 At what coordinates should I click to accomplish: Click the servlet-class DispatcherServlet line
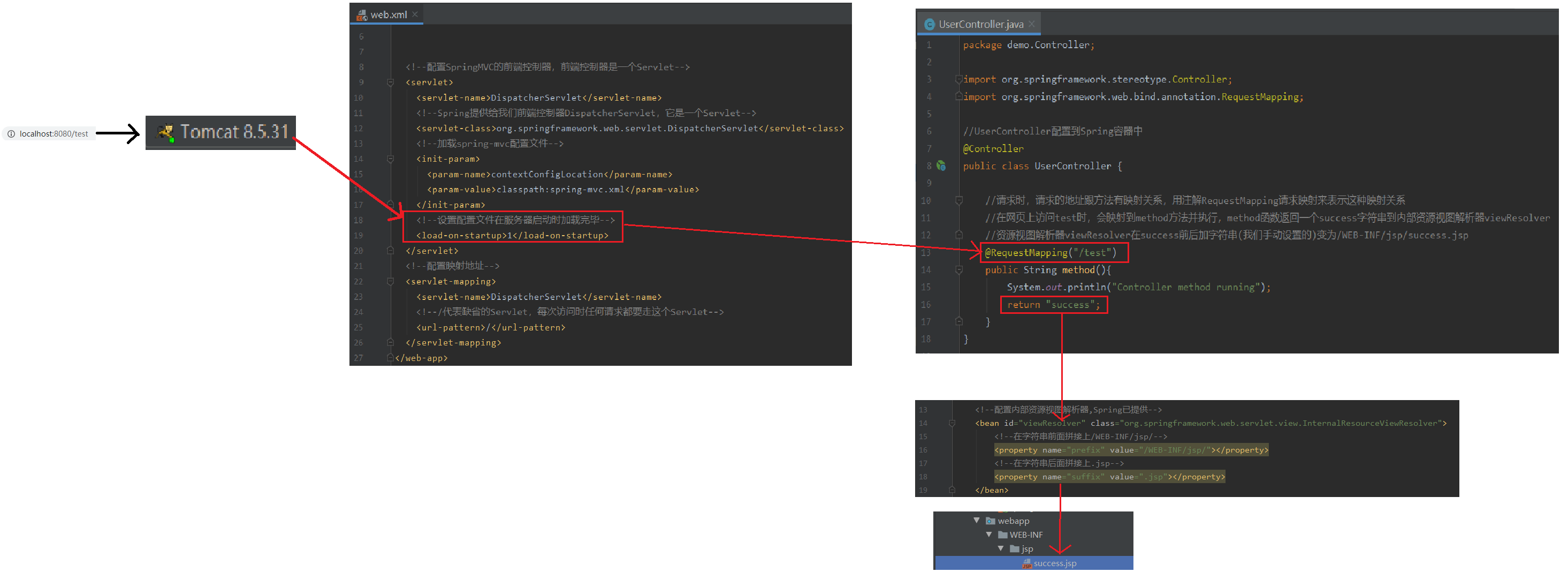coord(630,129)
